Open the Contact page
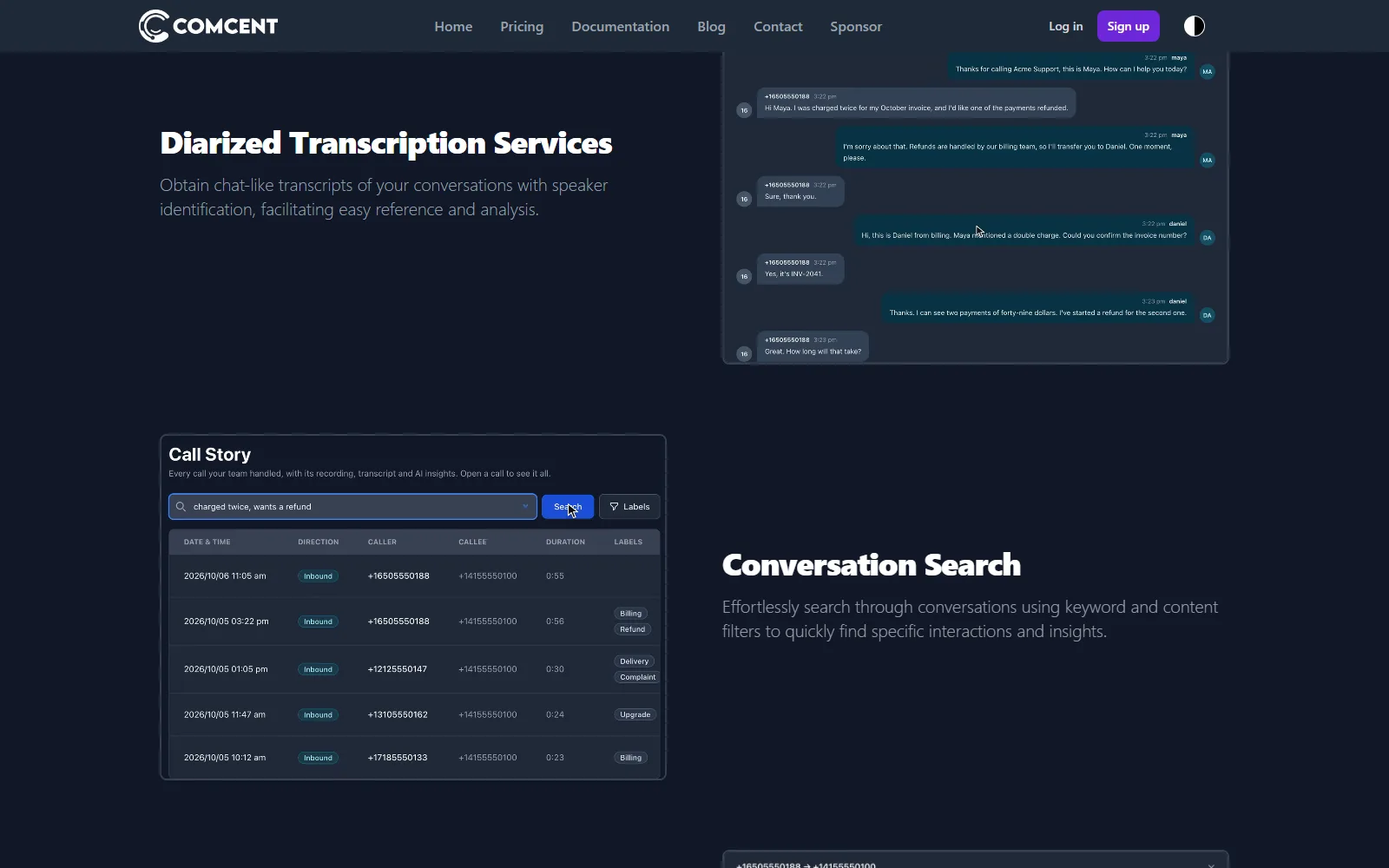Screen dimensions: 1389x868 coord(778,26)
